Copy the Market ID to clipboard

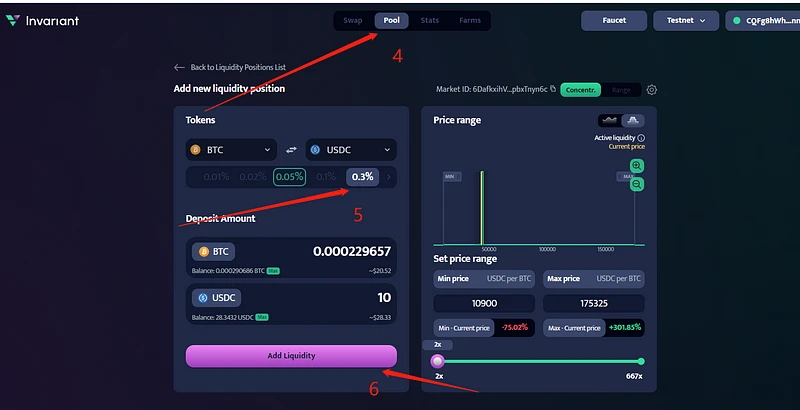553,89
